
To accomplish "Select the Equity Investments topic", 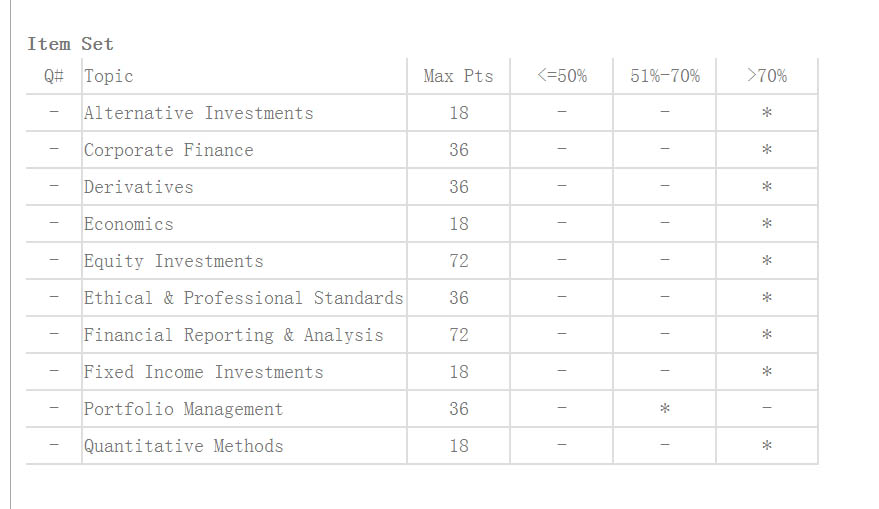I will [x=173, y=261].
